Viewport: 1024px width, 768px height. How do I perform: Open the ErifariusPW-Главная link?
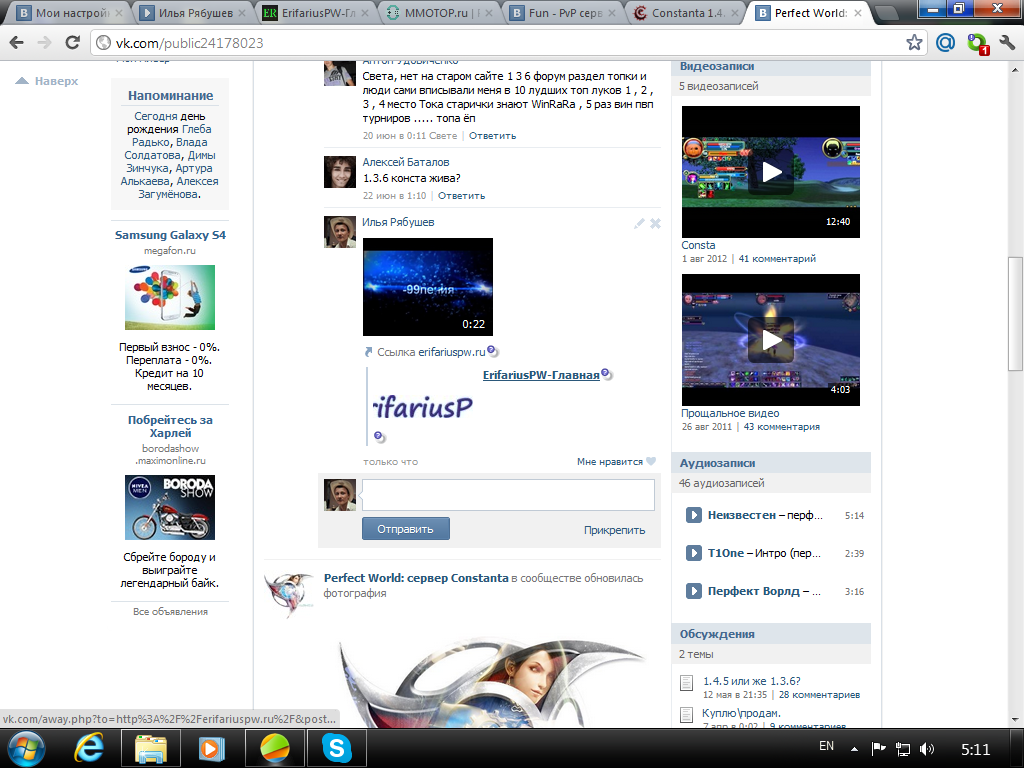click(x=541, y=375)
